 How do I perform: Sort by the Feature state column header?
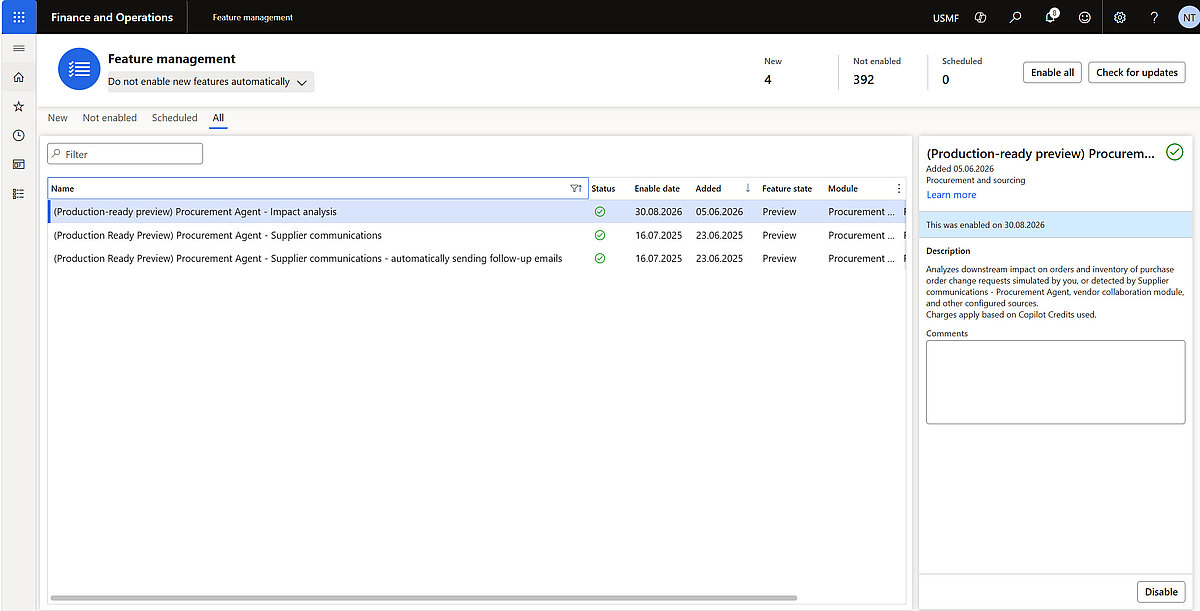pyautogui.click(x=787, y=188)
